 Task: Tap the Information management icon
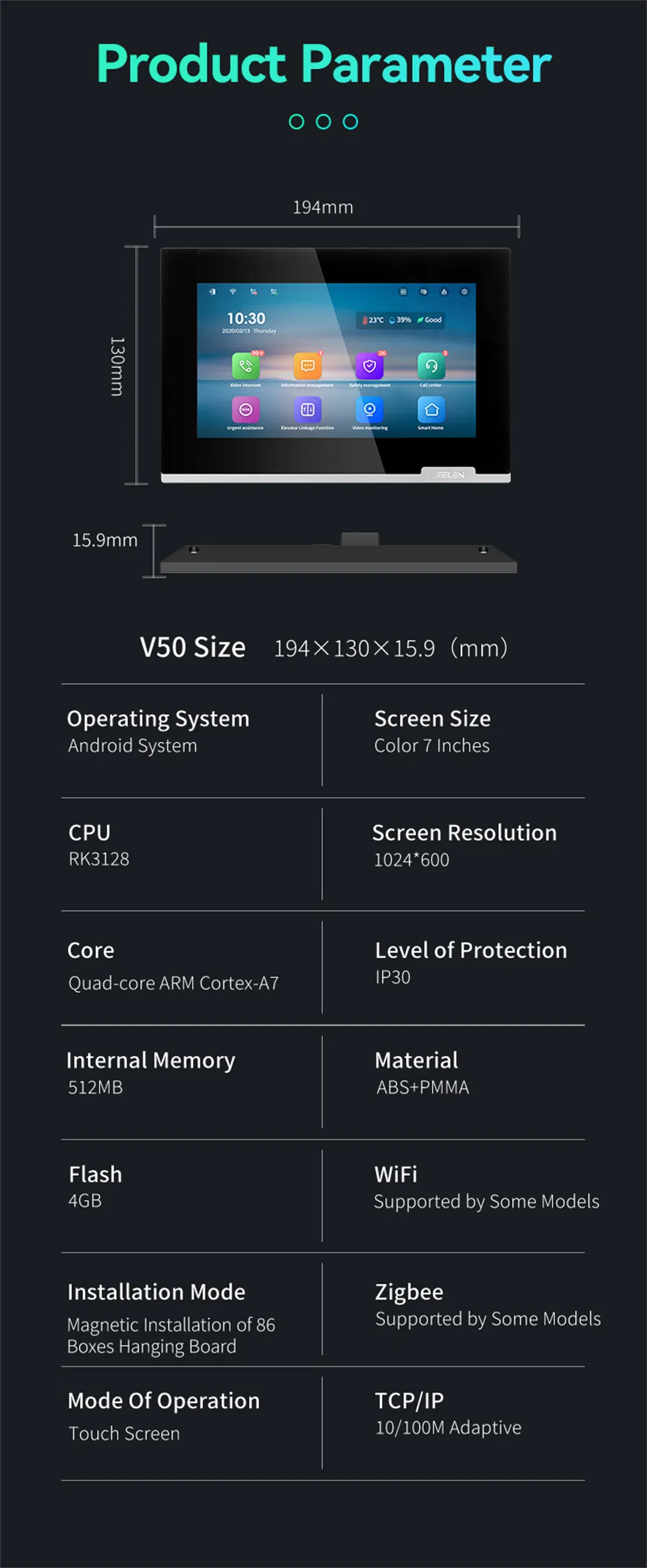pyautogui.click(x=308, y=366)
